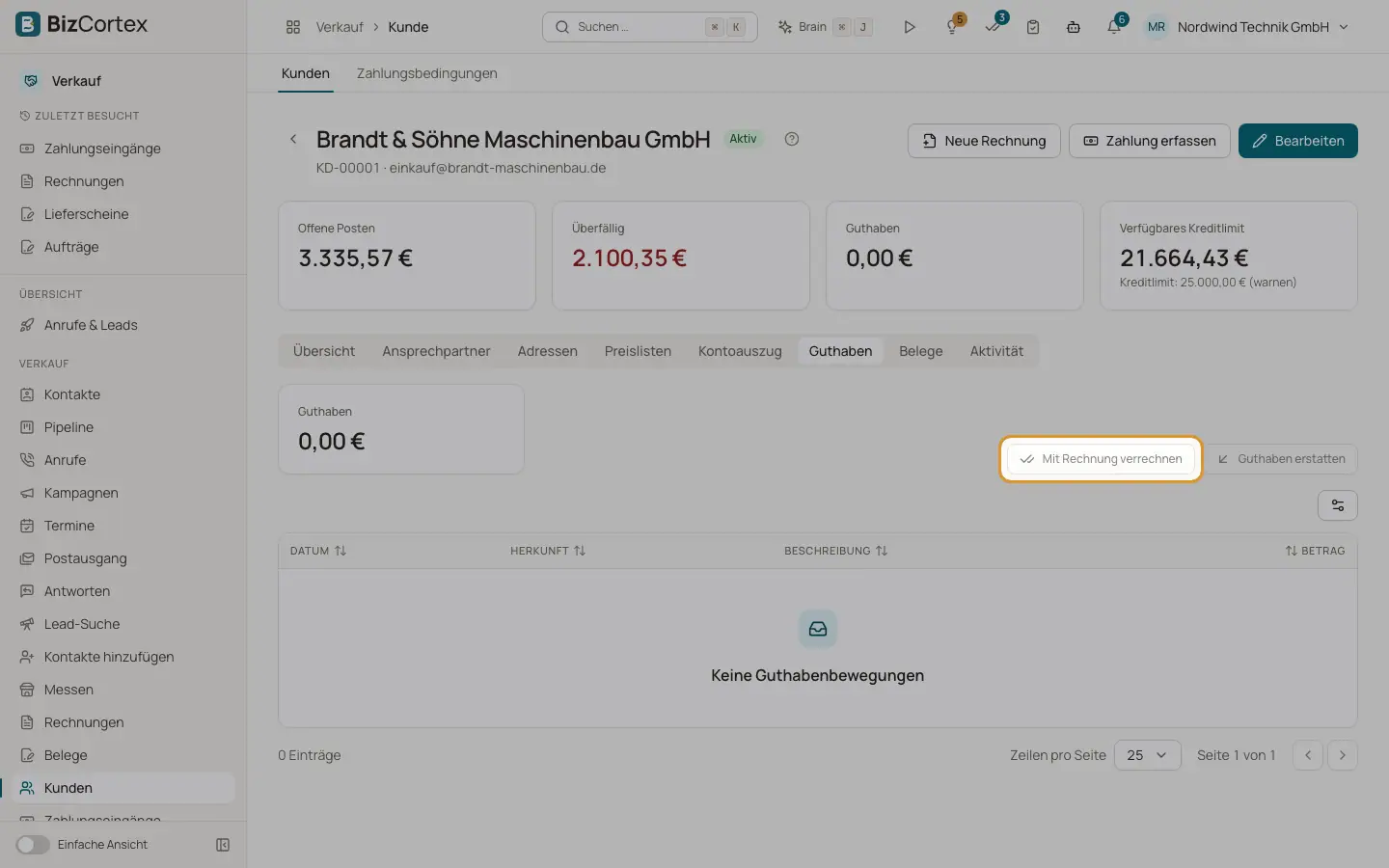
Task: Click the Suchen search field
Action: [x=650, y=27]
